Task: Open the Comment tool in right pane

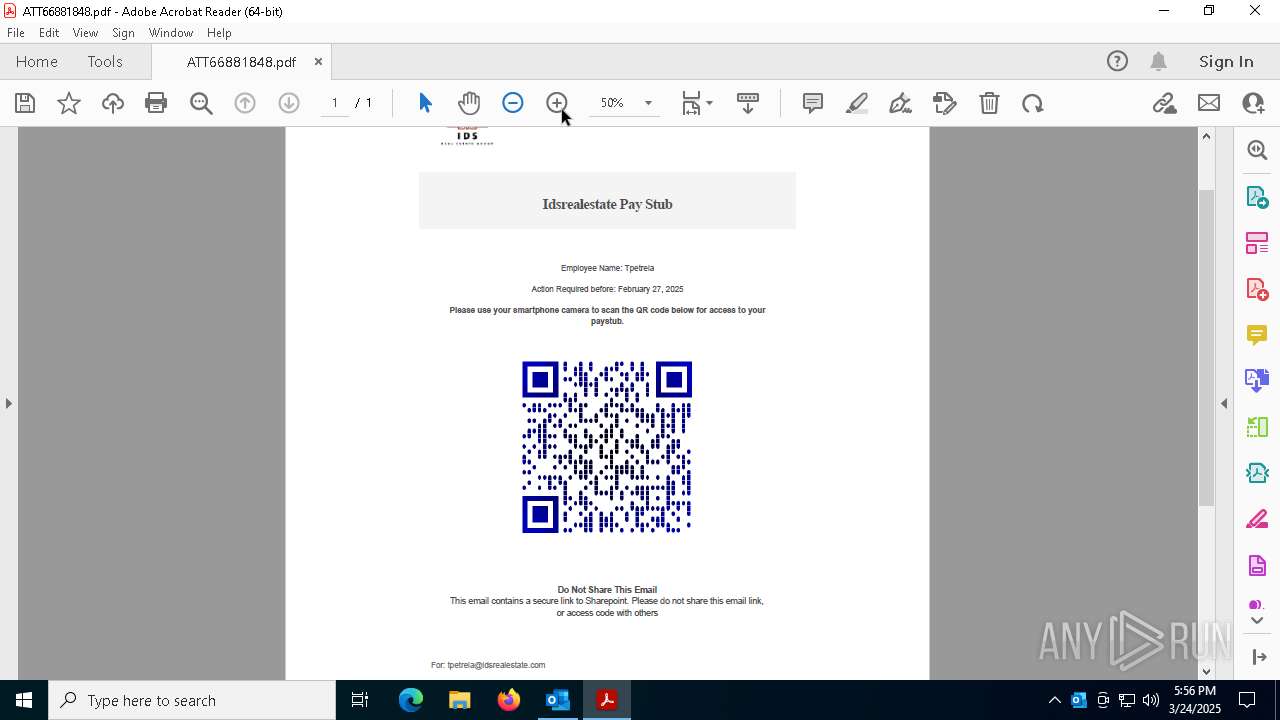Action: [x=1257, y=335]
